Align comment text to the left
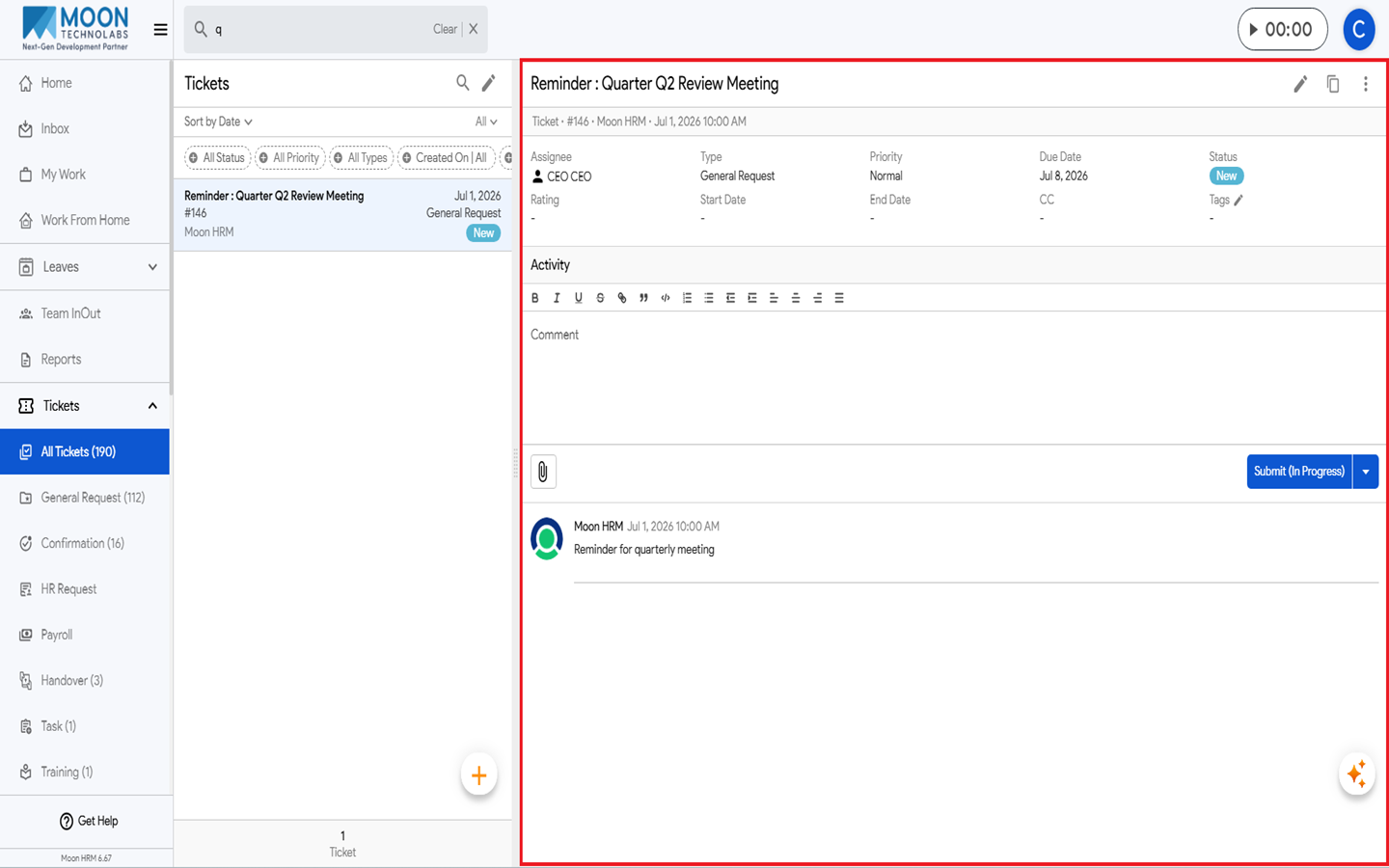The image size is (1389, 868). pyautogui.click(x=774, y=298)
